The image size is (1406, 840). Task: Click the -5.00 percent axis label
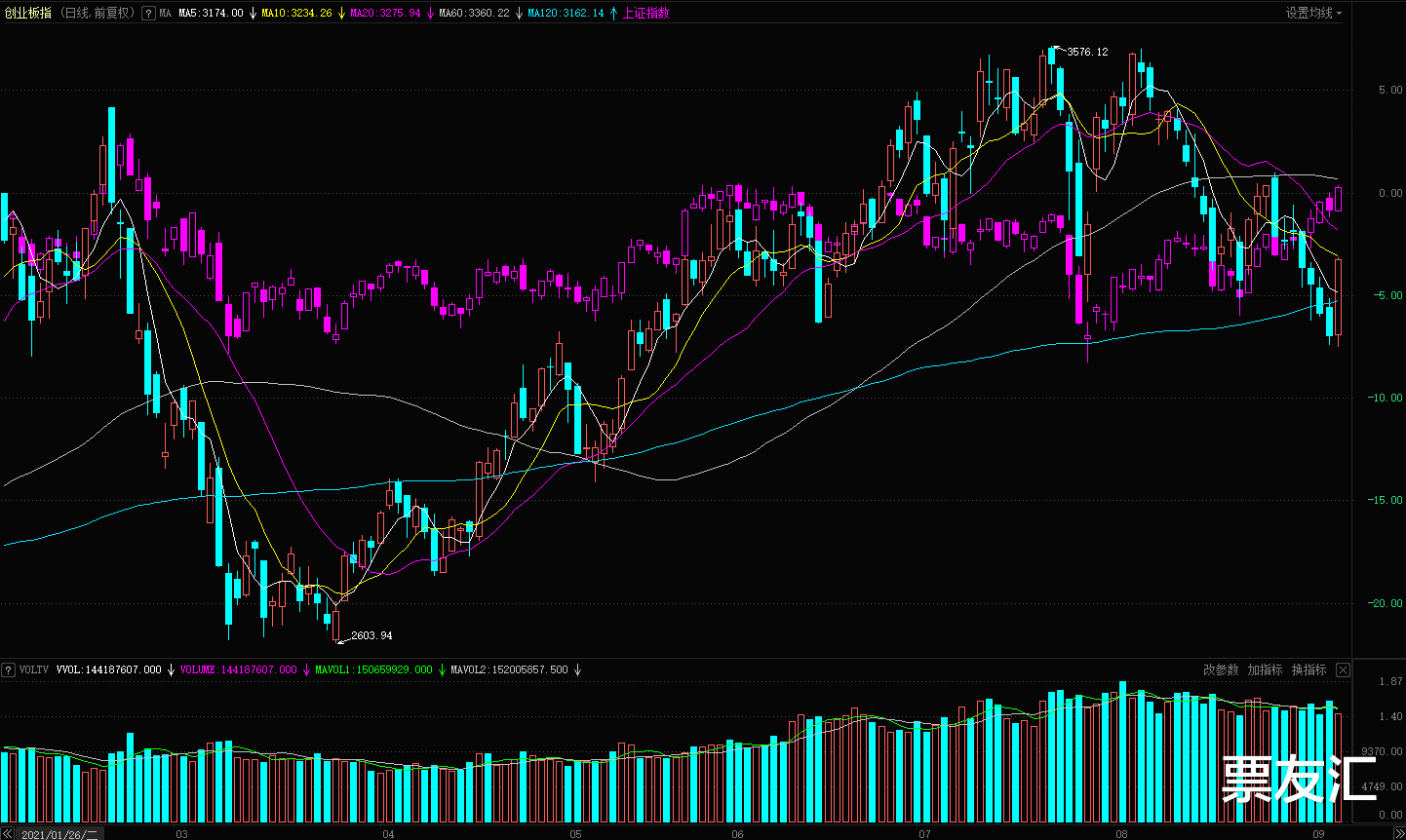[x=1387, y=295]
